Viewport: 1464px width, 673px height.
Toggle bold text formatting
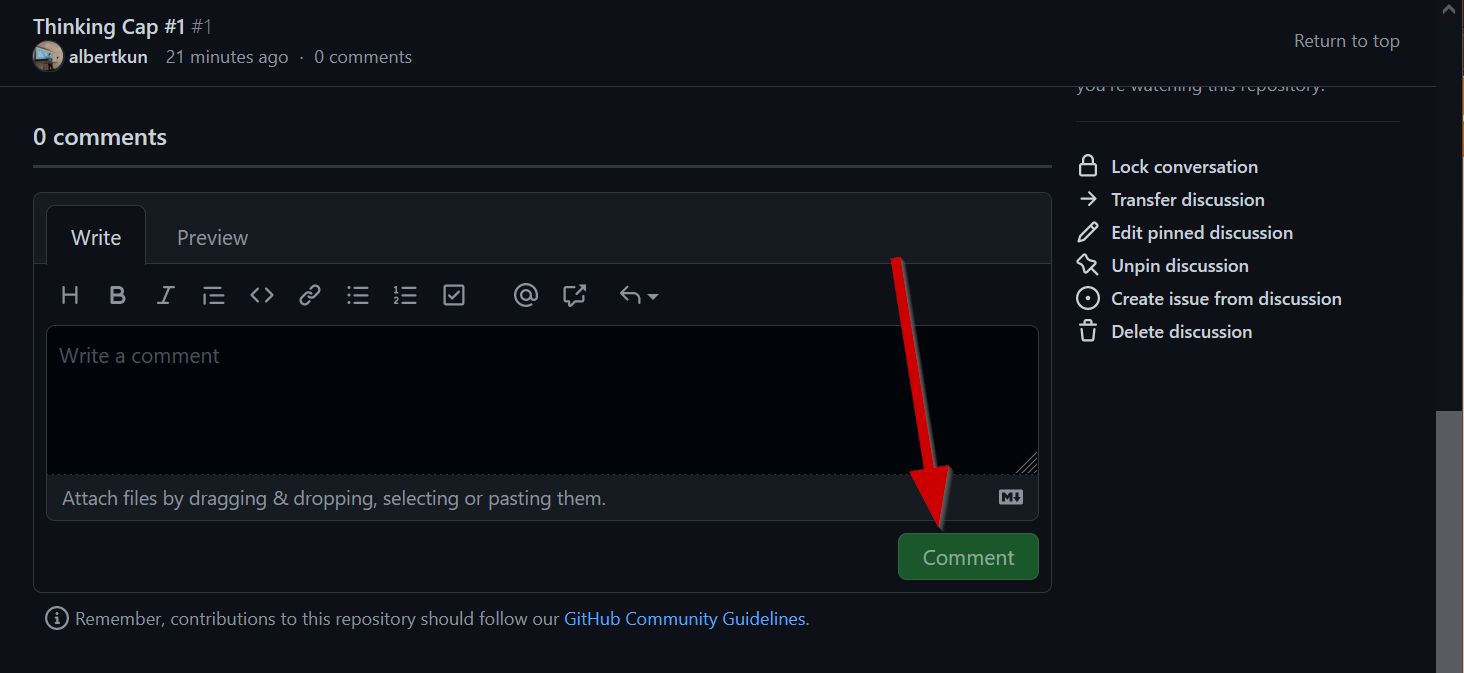tap(118, 295)
